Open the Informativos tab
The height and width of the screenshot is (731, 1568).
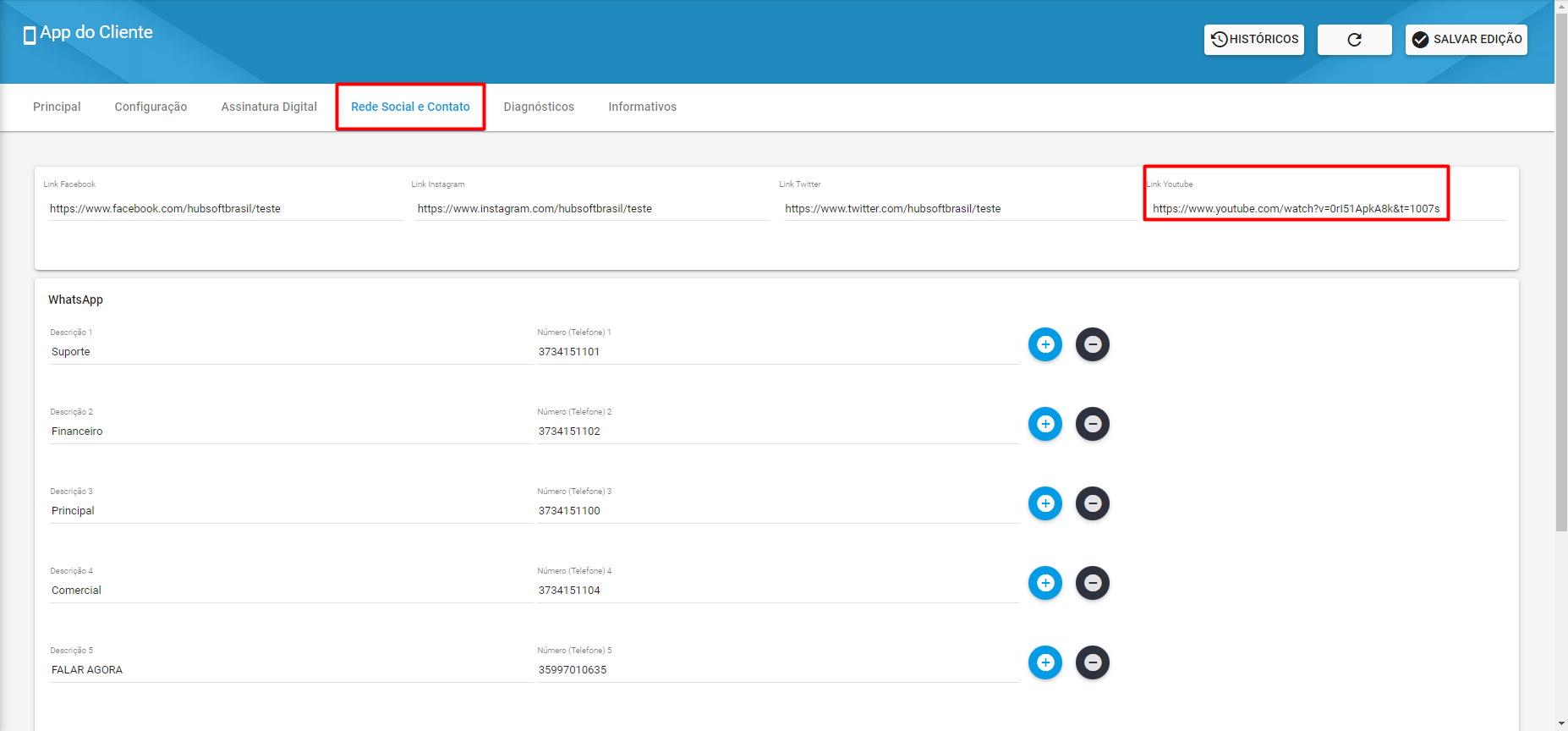[x=642, y=107]
